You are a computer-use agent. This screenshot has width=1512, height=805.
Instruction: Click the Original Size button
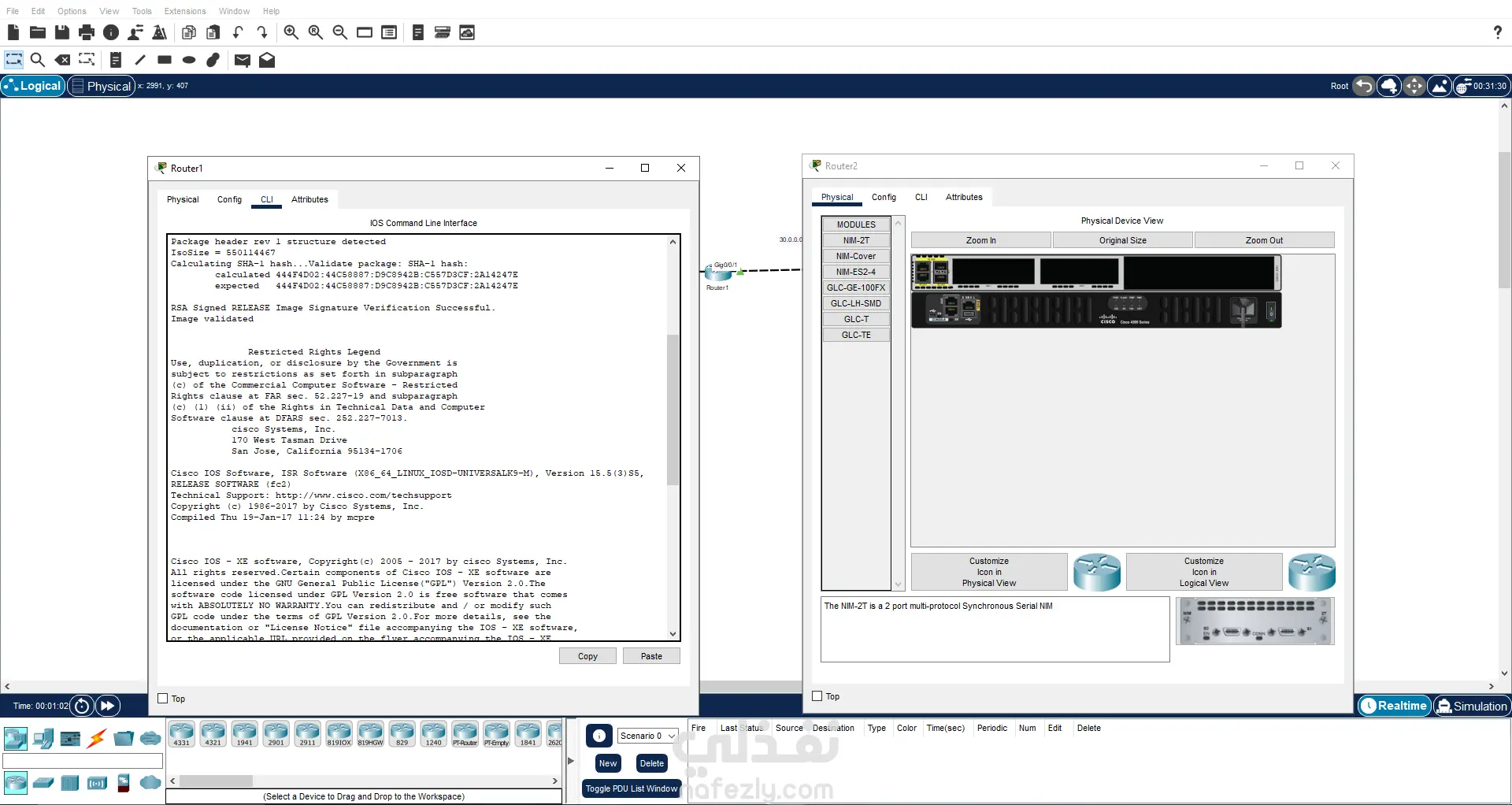1122,240
